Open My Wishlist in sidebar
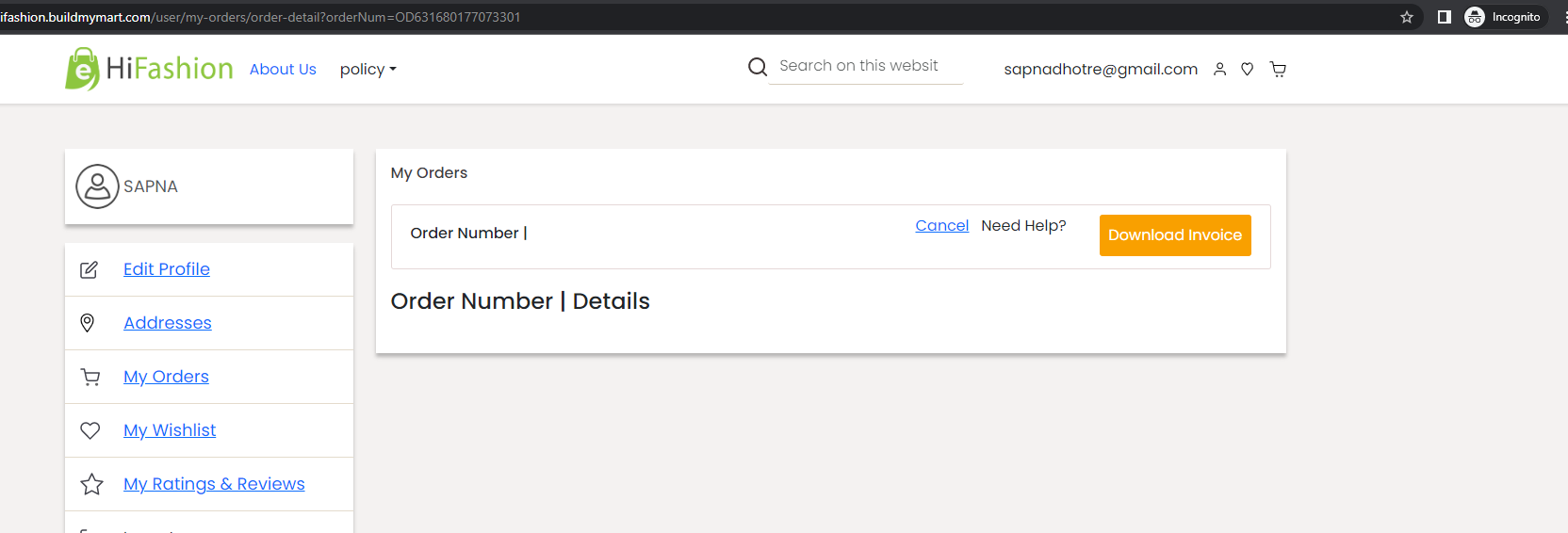Image resolution: width=1568 pixels, height=533 pixels. coord(170,430)
